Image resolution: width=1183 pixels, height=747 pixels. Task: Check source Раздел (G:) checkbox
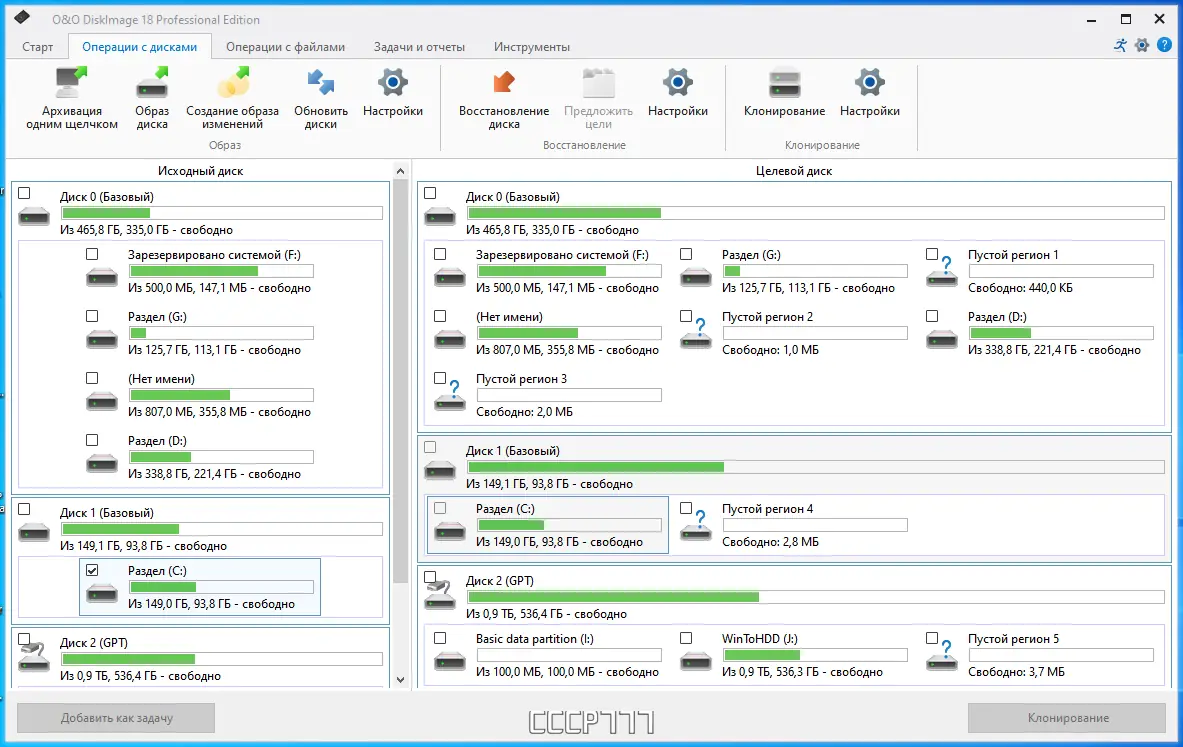[92, 316]
